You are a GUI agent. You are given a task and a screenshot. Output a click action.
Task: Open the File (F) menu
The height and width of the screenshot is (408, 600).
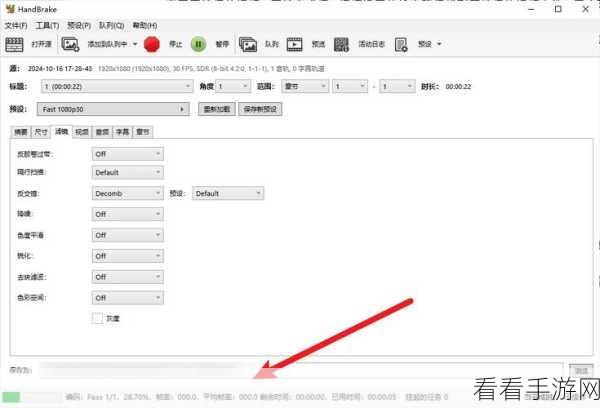16,26
